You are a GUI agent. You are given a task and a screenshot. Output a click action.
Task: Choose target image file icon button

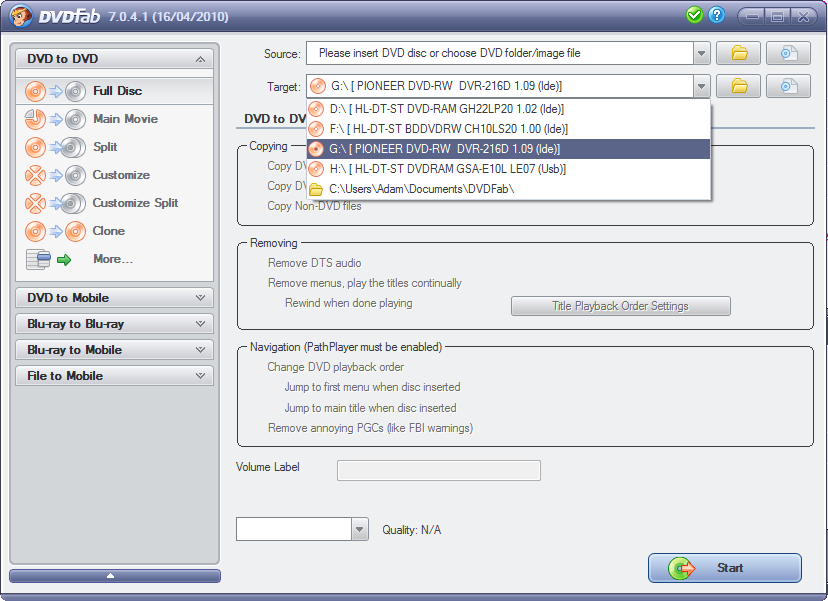point(788,86)
